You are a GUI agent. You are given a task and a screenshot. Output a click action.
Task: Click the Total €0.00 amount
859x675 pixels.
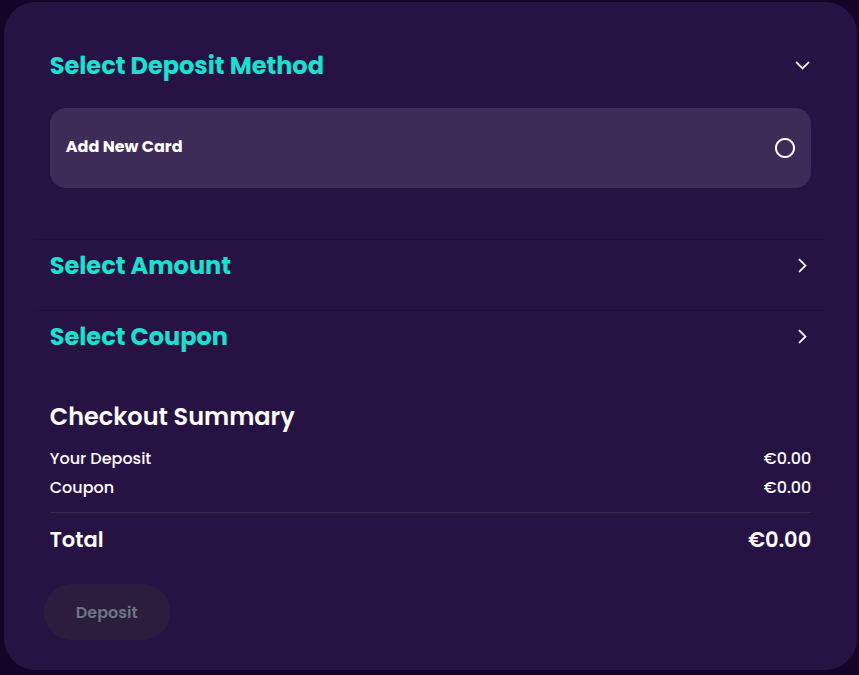point(779,540)
